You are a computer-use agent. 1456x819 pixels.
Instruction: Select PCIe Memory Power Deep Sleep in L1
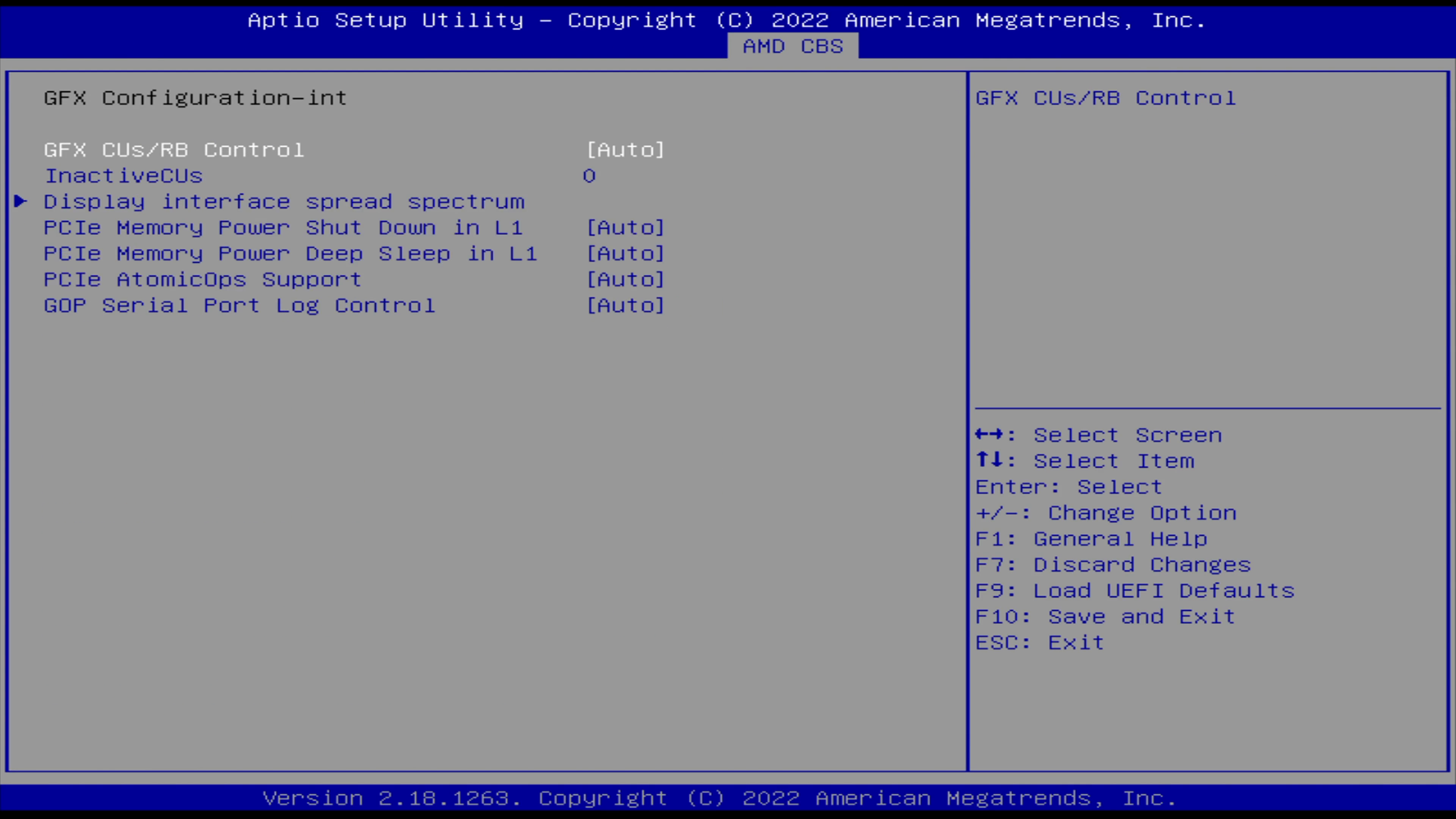pyautogui.click(x=290, y=254)
